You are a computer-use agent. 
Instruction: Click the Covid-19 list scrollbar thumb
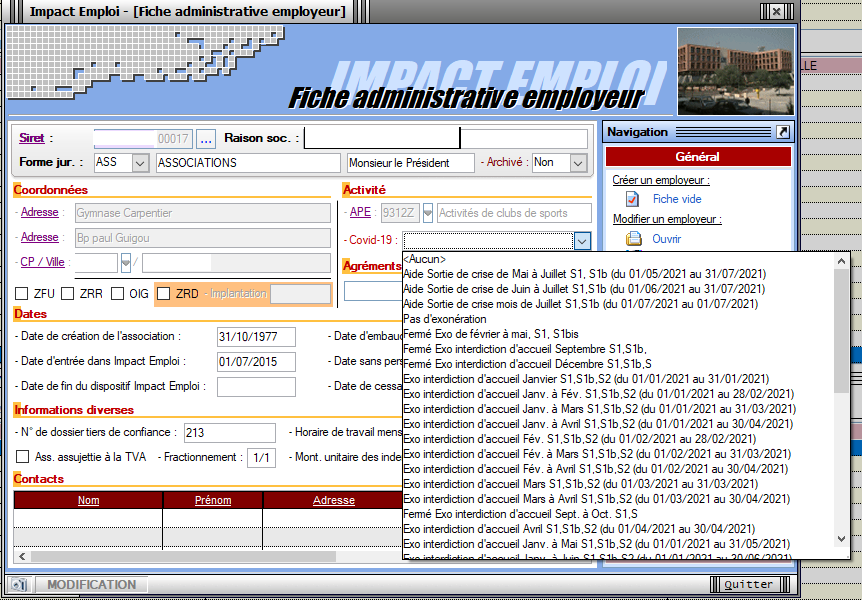841,331
